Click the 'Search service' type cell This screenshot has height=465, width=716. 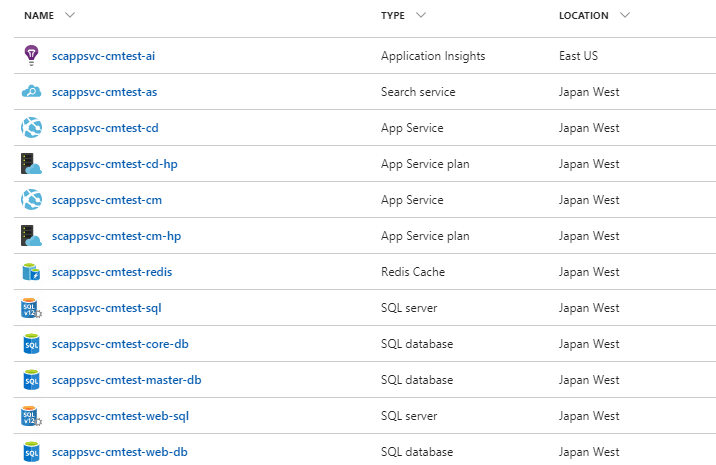click(x=418, y=92)
